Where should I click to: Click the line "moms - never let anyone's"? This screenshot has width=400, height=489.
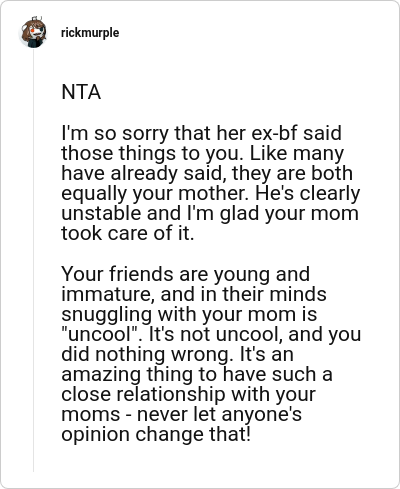point(181,415)
